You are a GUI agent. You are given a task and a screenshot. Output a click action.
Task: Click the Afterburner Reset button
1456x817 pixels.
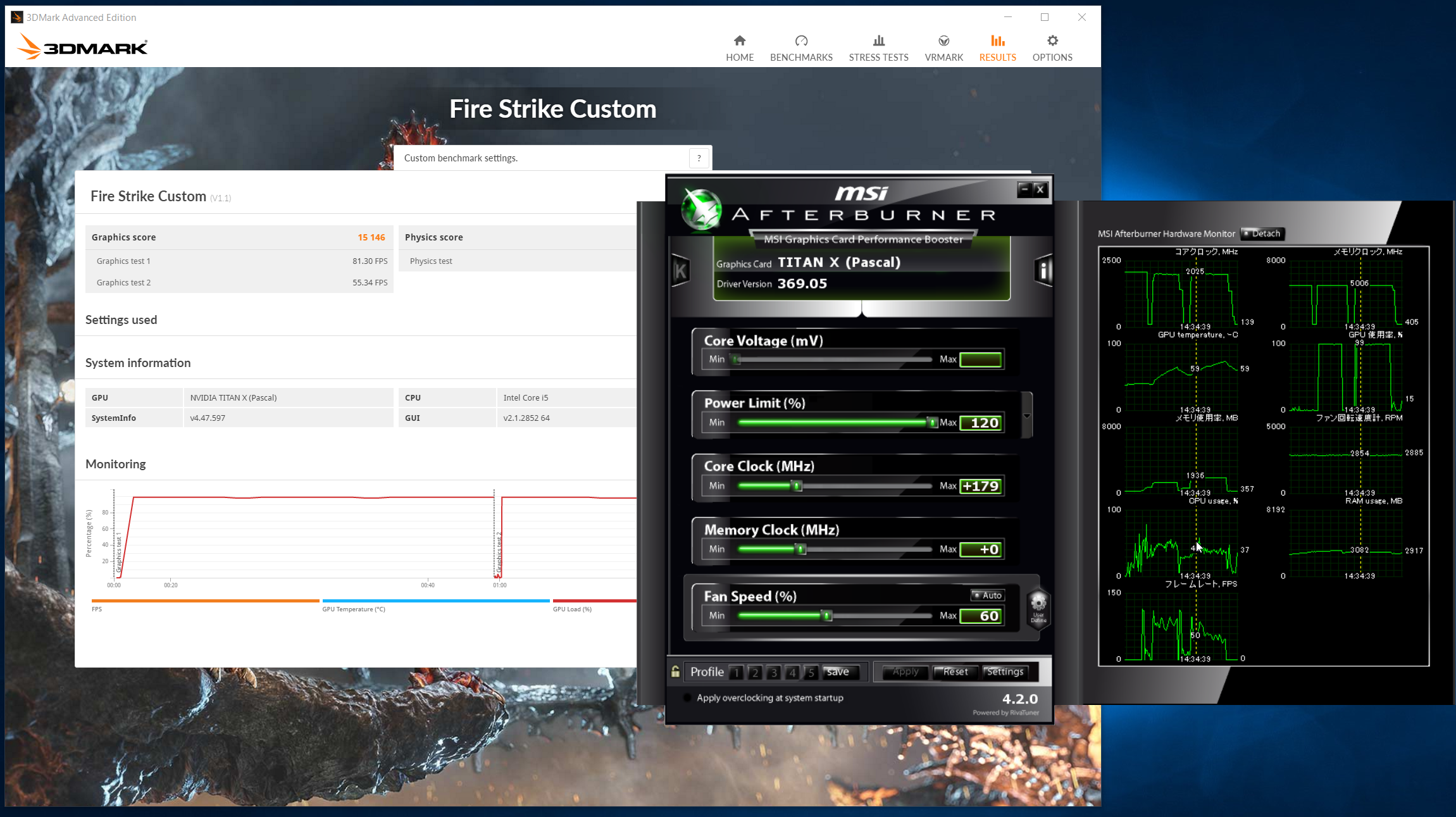(x=955, y=672)
